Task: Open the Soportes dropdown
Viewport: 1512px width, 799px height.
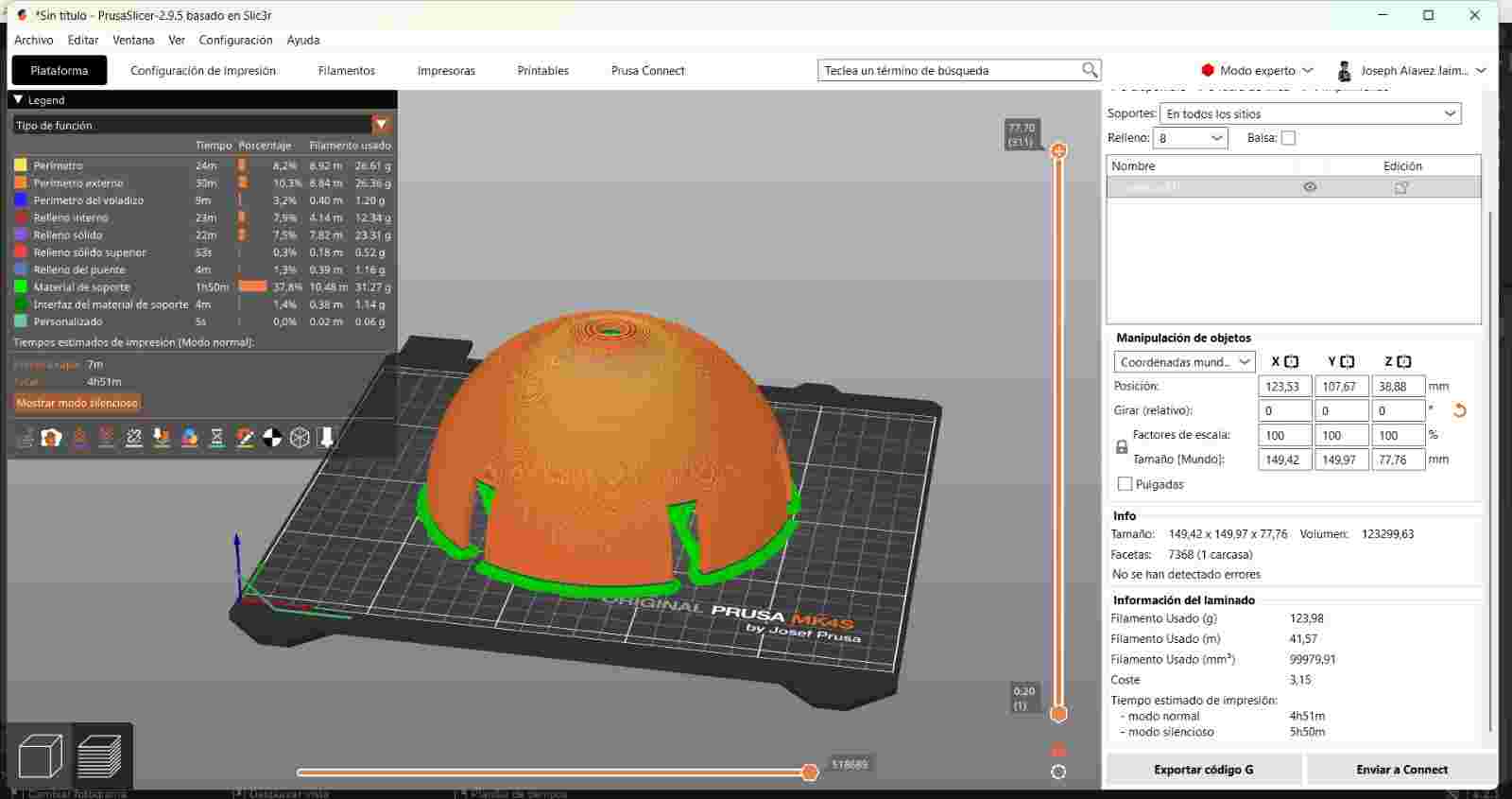Action: pos(1310,113)
